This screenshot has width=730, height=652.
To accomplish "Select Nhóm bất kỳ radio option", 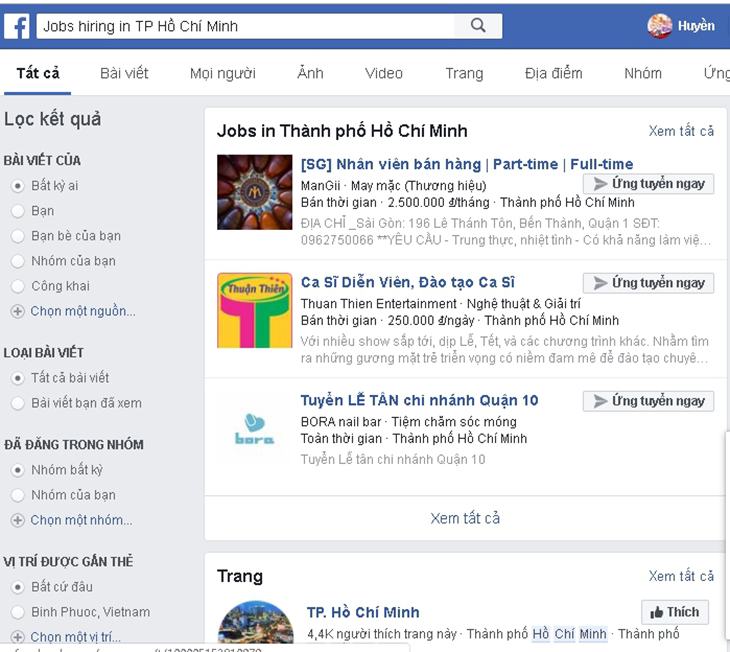I will click(x=17, y=470).
